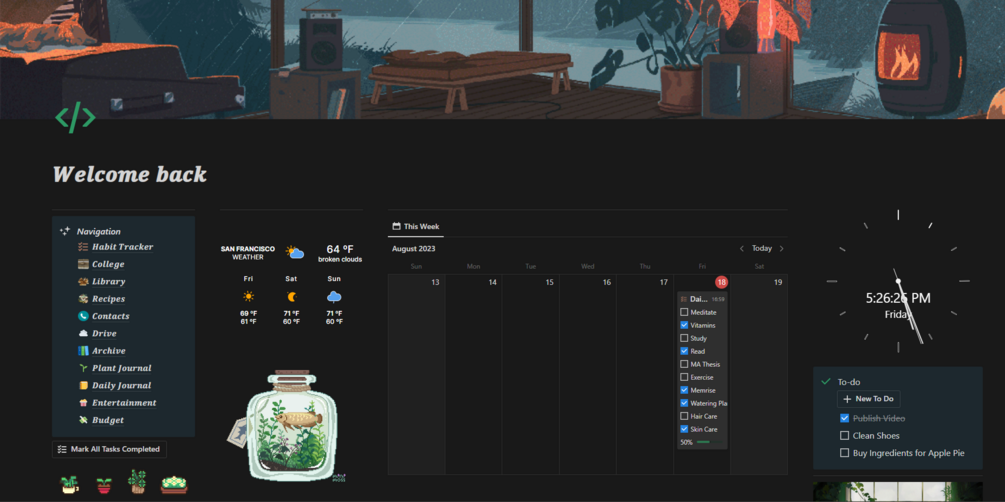Click the Library page icon

click(83, 281)
